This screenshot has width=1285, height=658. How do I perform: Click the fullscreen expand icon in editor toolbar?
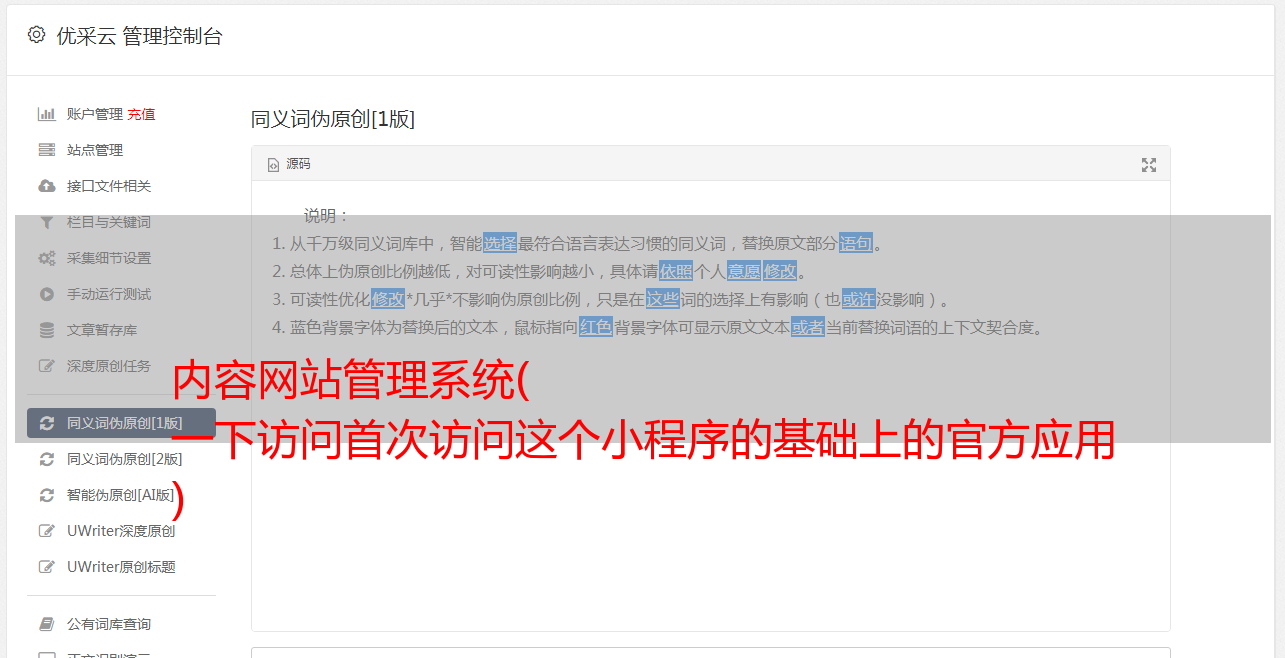click(1149, 165)
